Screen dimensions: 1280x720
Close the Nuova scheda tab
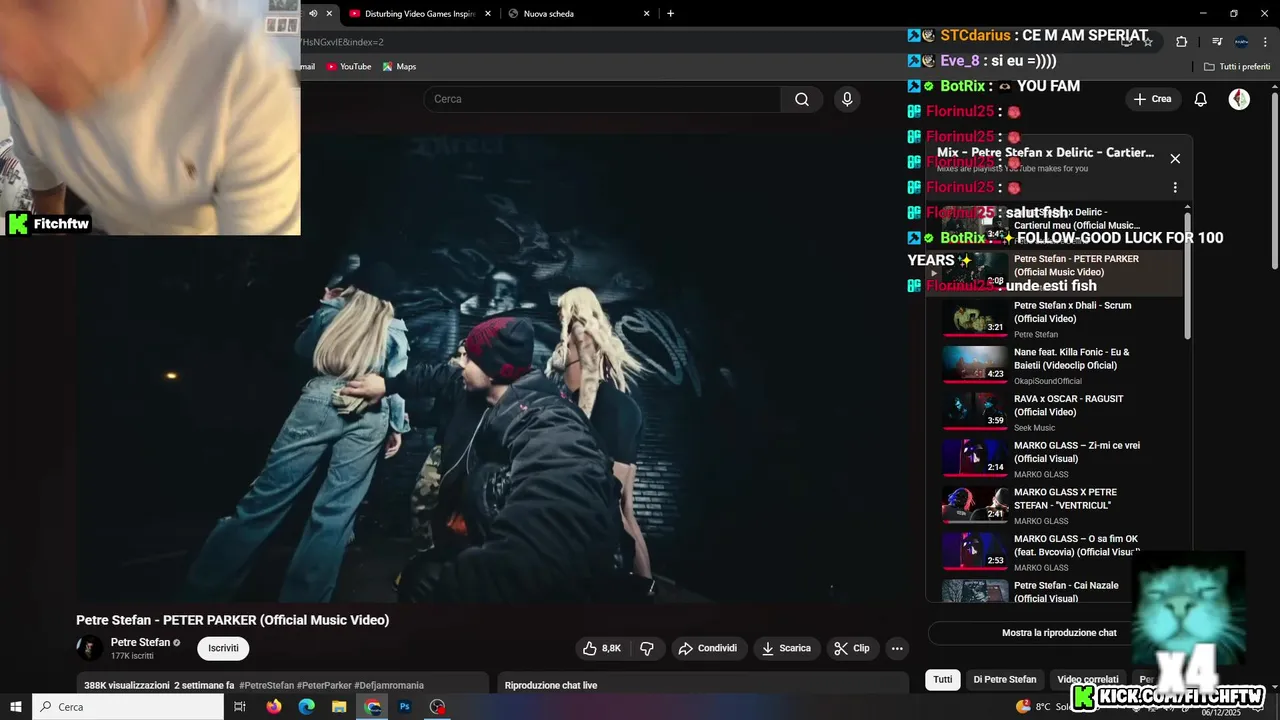[x=646, y=13]
